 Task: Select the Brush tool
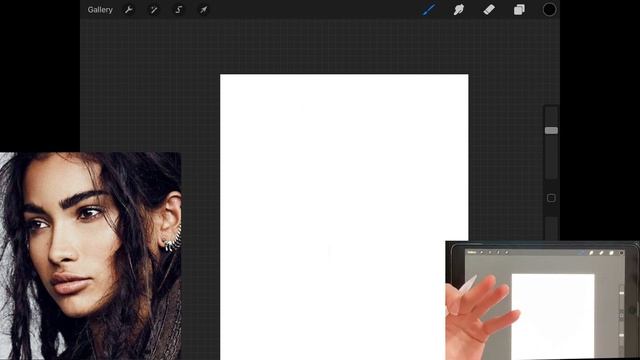(429, 9)
